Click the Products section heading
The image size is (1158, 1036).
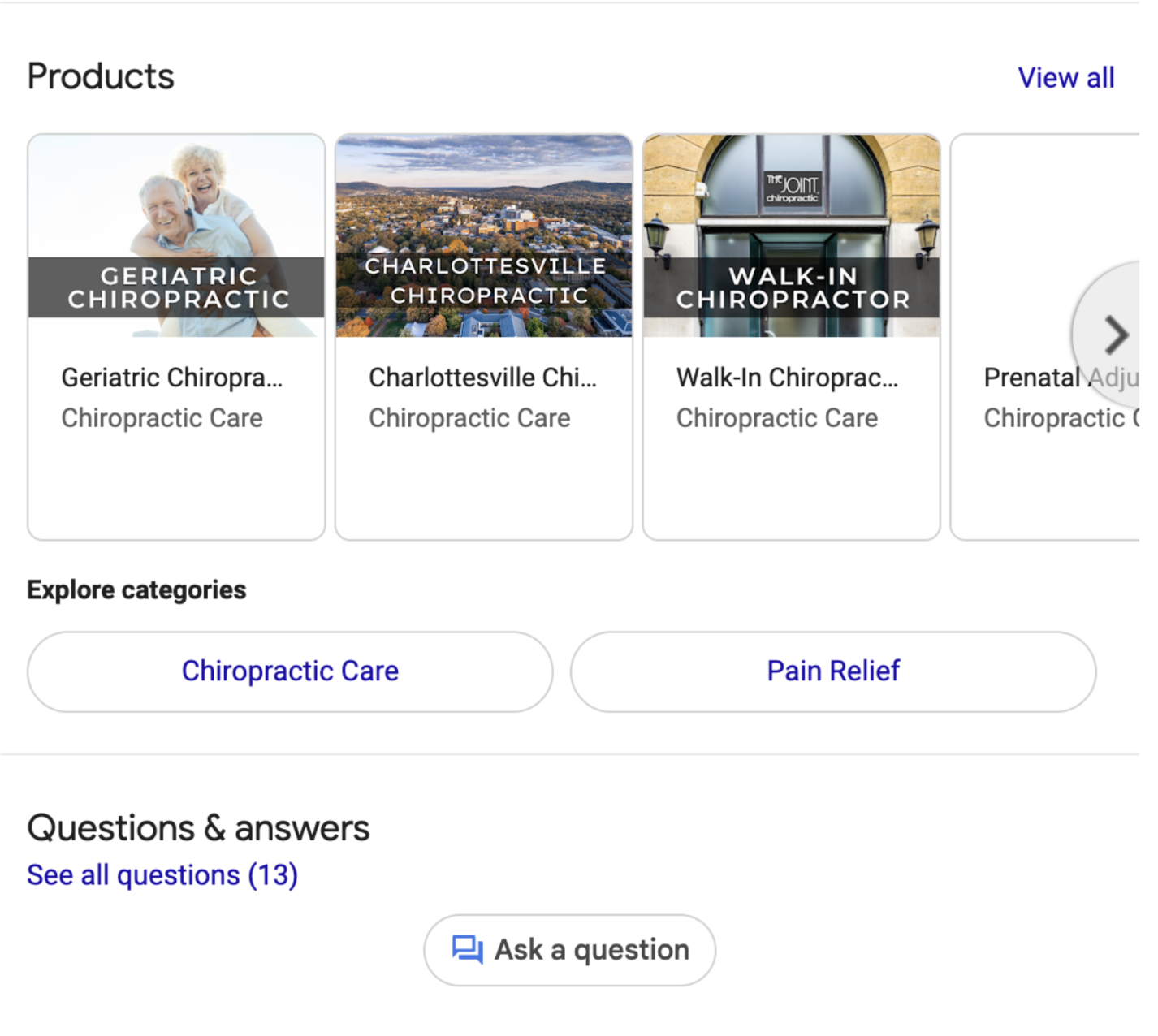(101, 77)
